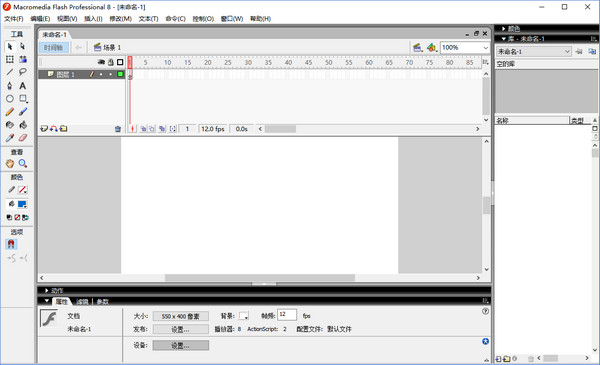Click the stroke color swatch
The height and width of the screenshot is (365, 600).
[23, 190]
